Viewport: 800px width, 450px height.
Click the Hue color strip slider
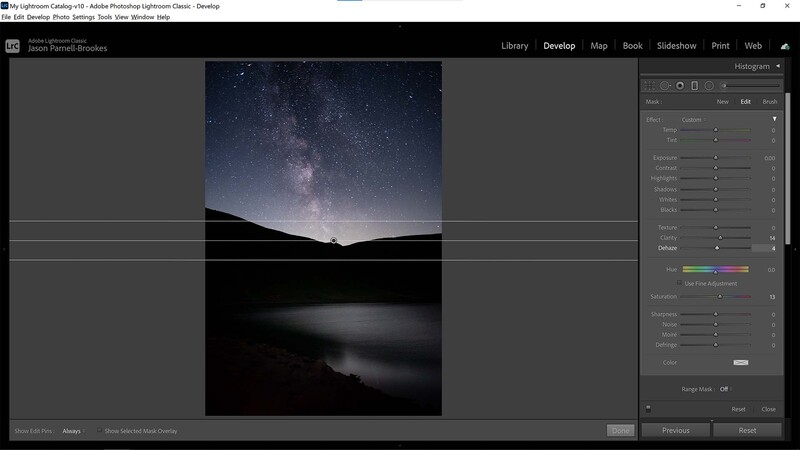pos(715,269)
